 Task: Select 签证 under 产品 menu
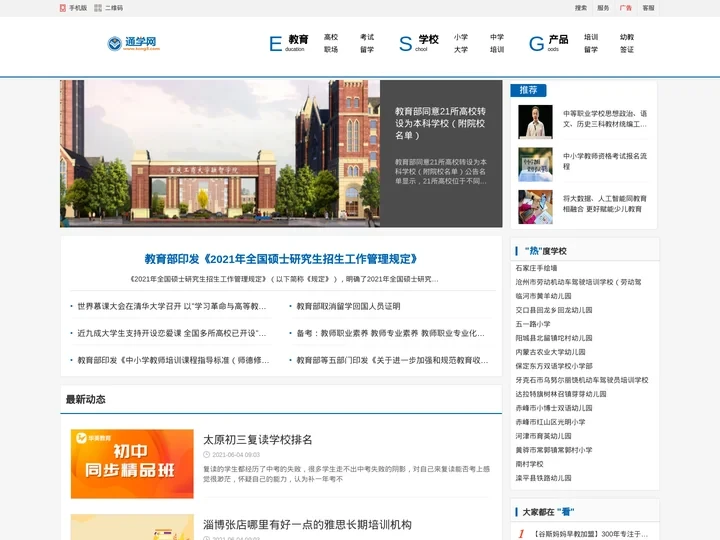(627, 49)
